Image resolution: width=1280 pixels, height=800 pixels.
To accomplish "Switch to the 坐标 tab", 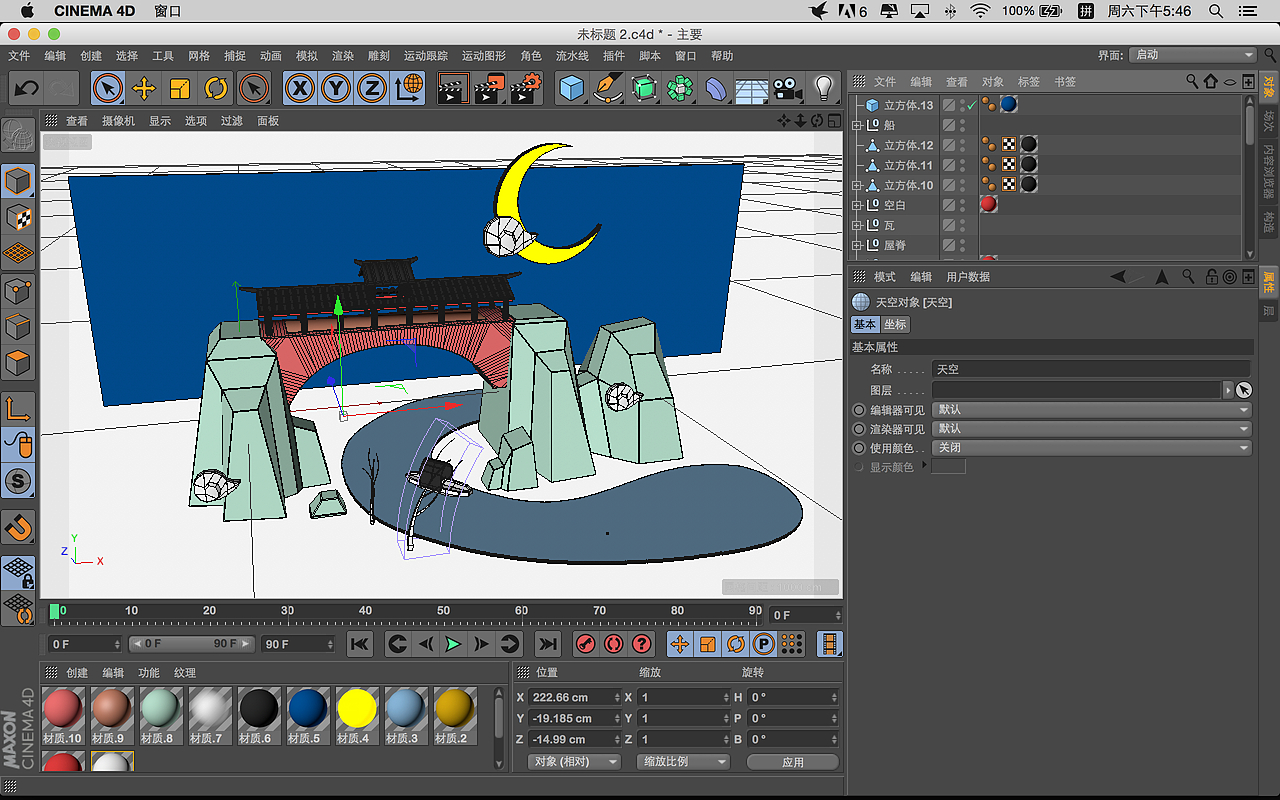I will click(895, 325).
